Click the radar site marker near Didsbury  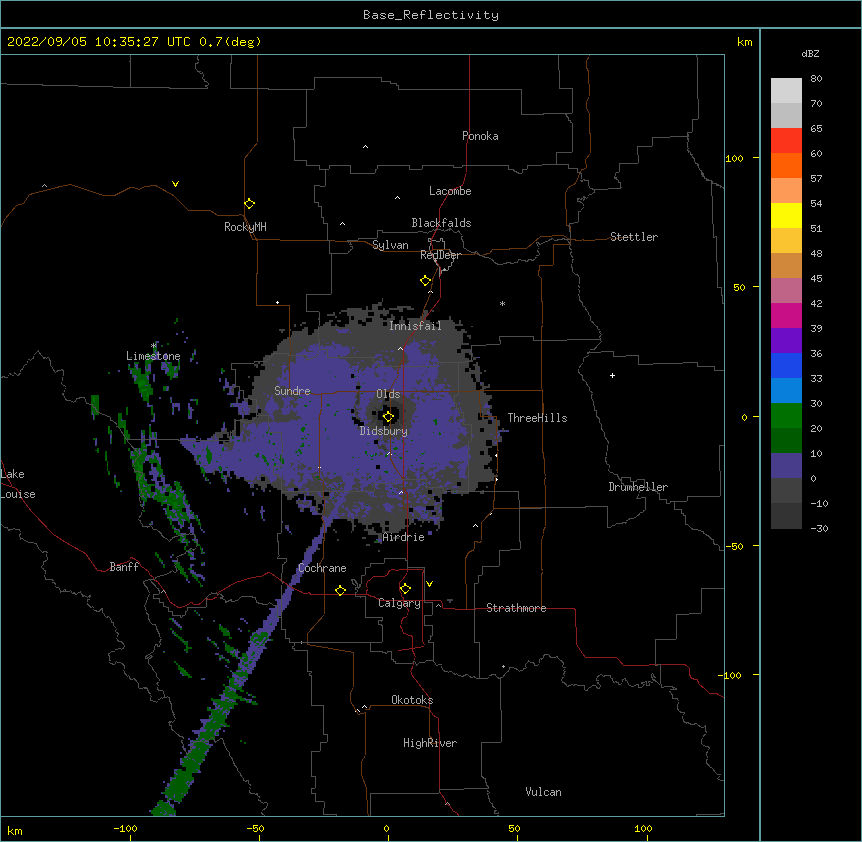[388, 417]
